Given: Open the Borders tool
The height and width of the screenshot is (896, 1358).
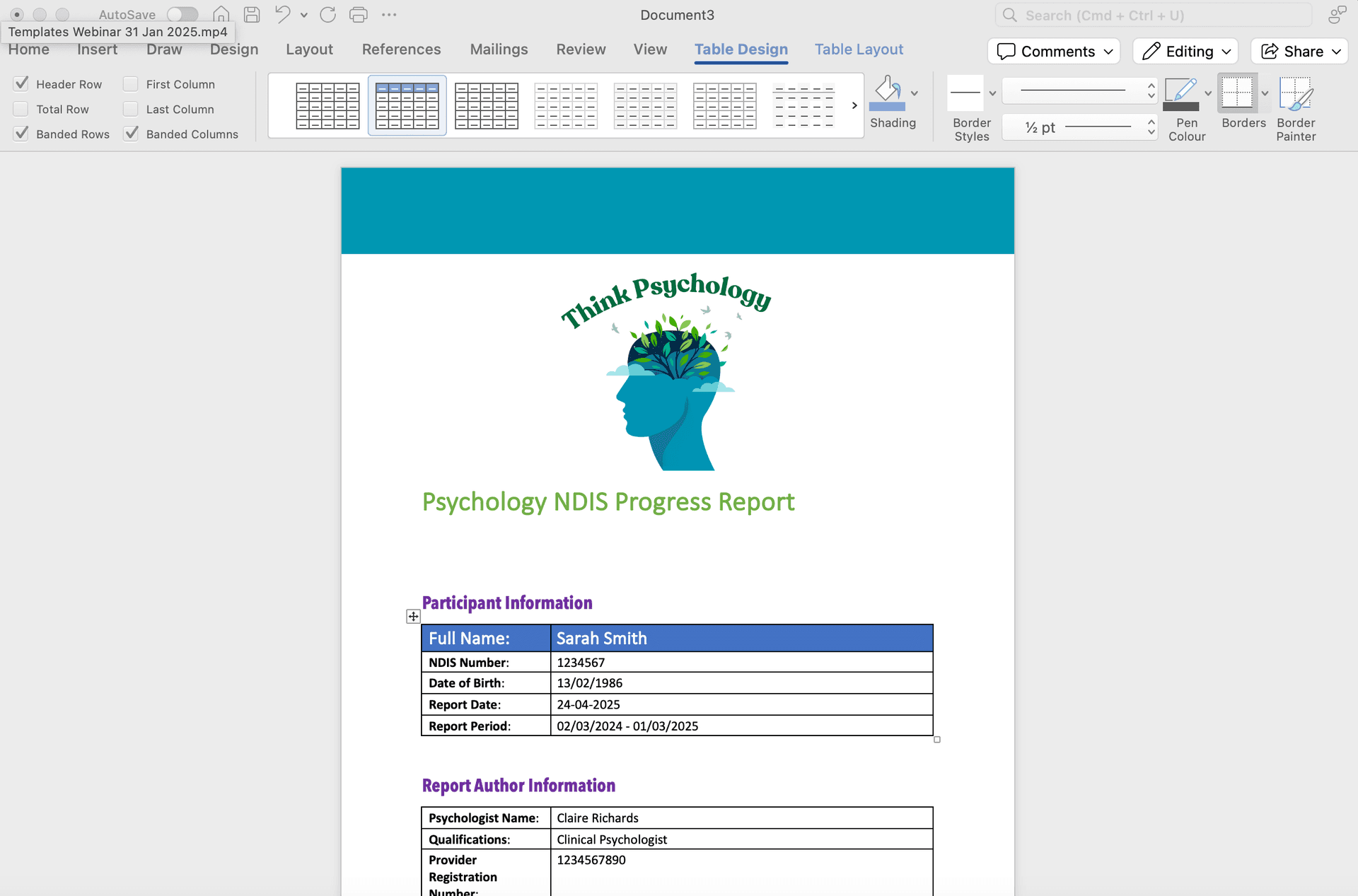Looking at the screenshot, I should click(1242, 93).
